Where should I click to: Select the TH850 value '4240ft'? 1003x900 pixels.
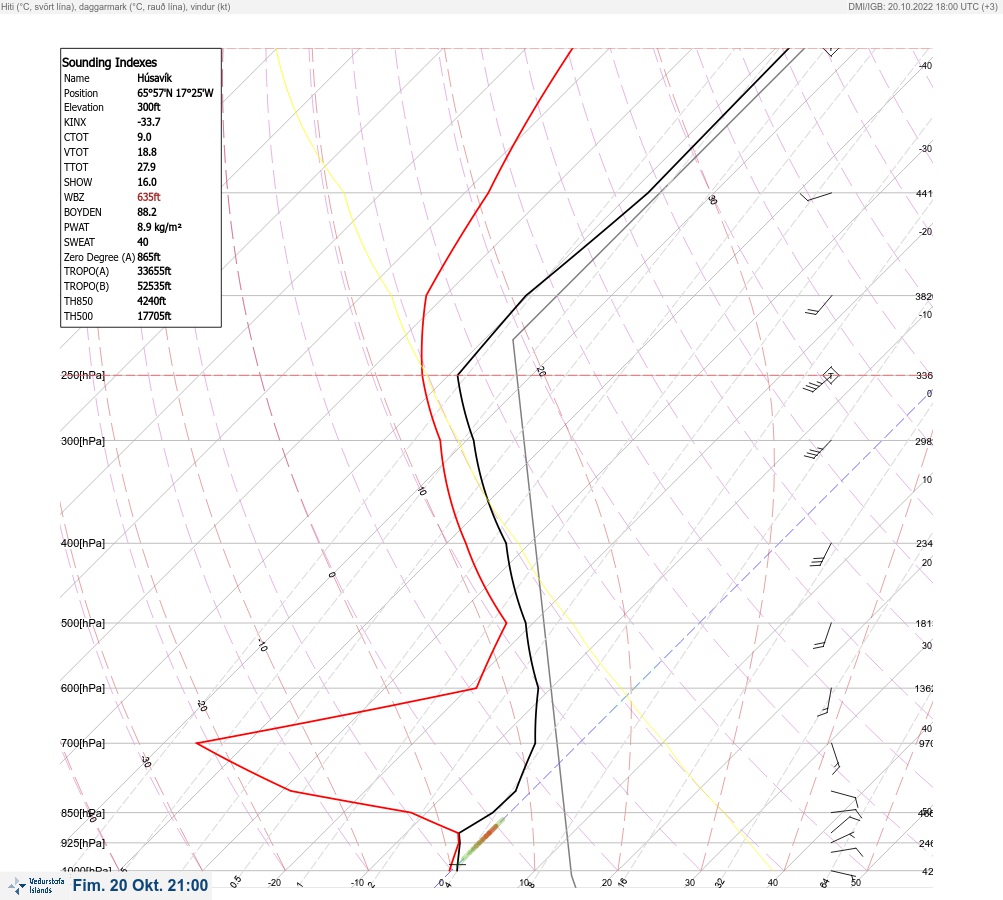click(151, 301)
